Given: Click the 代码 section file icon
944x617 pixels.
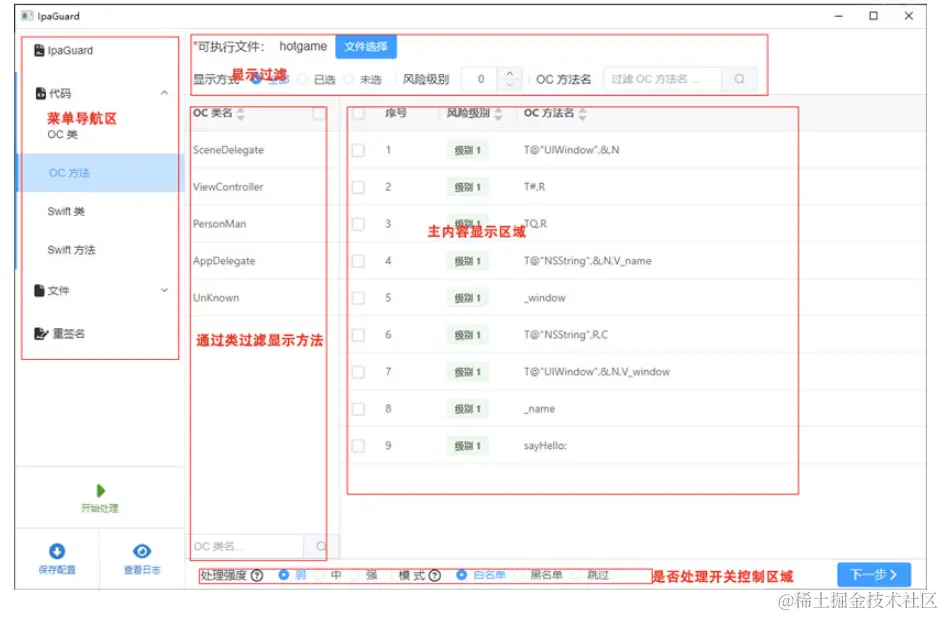Looking at the screenshot, I should pyautogui.click(x=40, y=93).
